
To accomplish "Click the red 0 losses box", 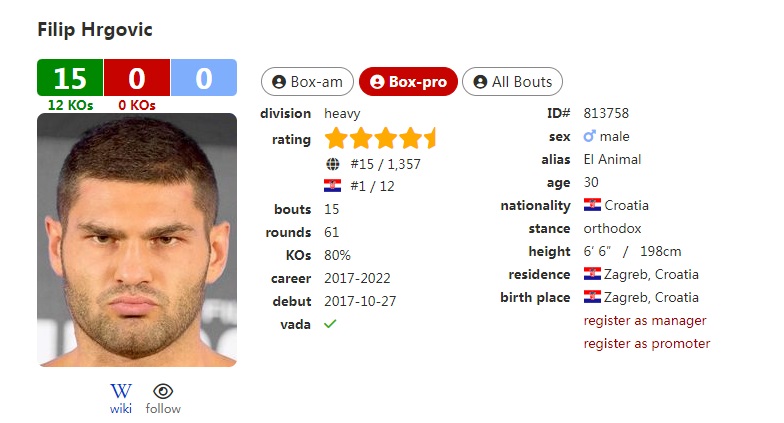I will point(137,78).
